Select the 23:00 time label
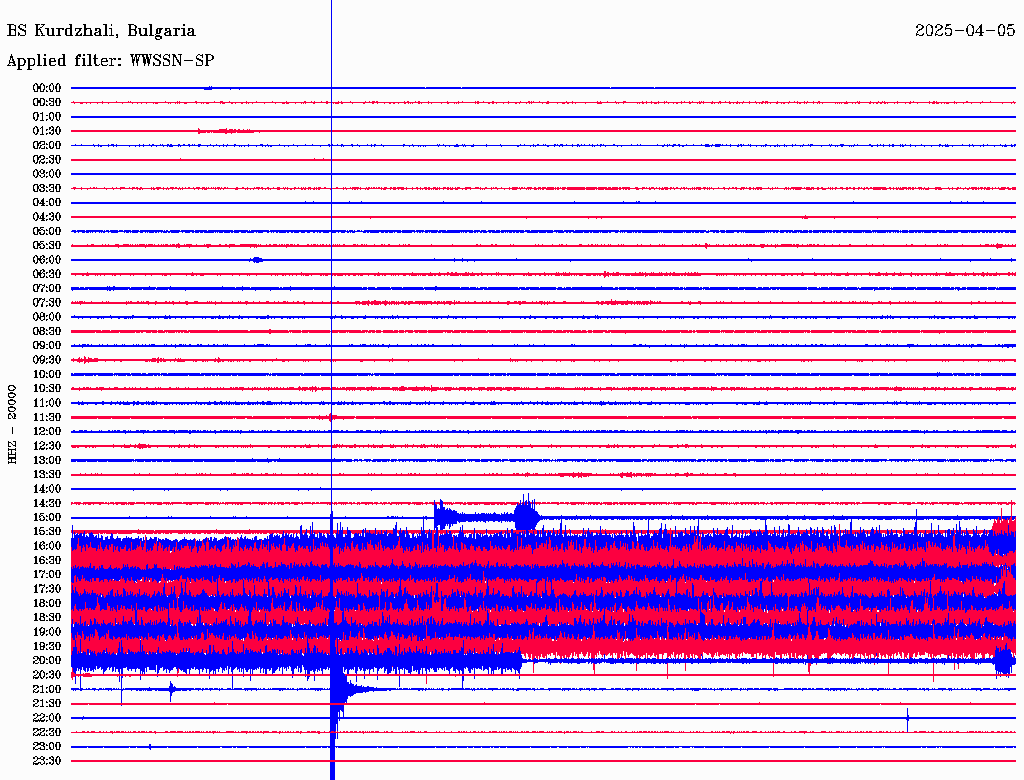Screen dimensions: 1024x780 tap(47, 747)
